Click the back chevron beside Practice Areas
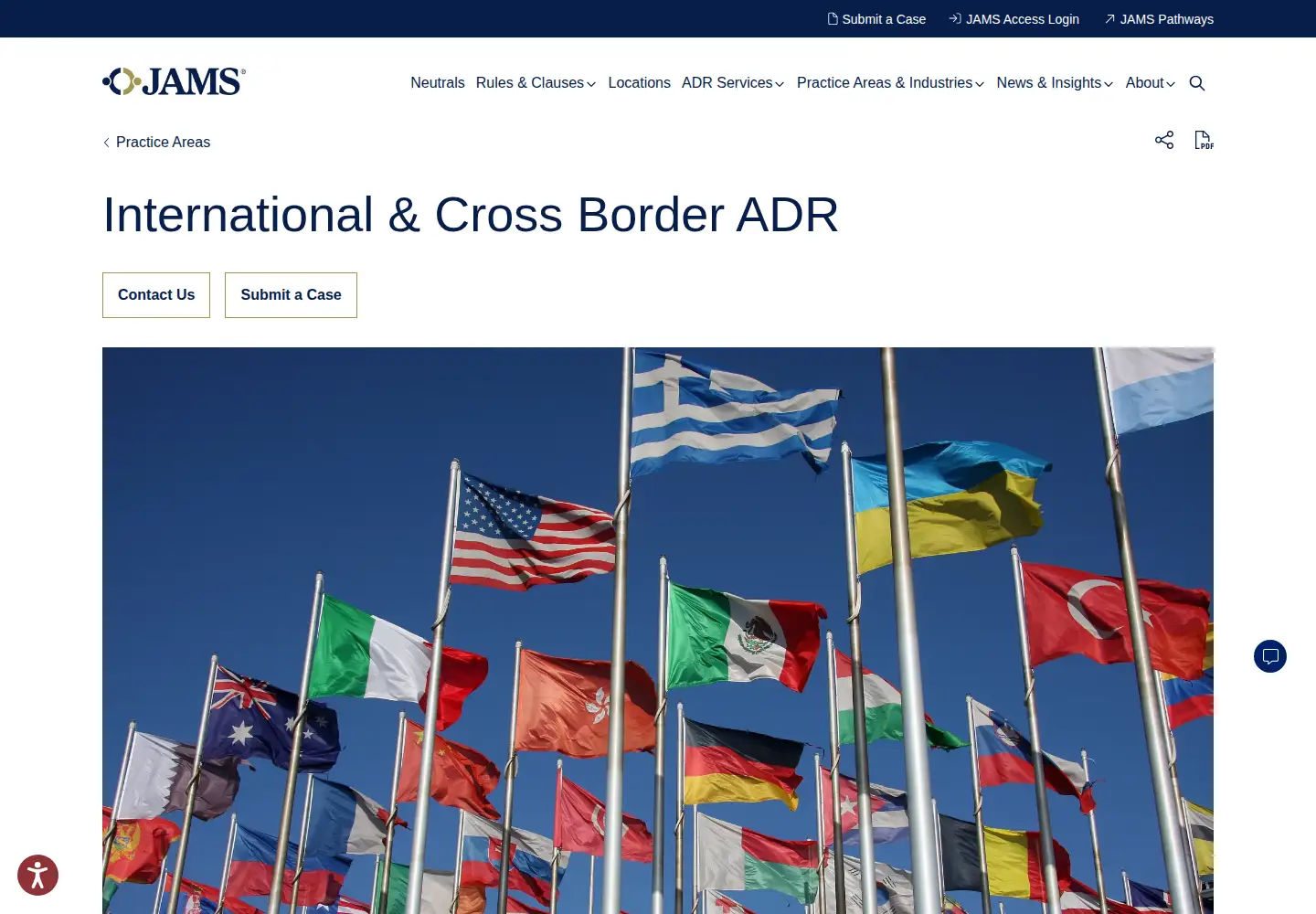This screenshot has width=1316, height=914. [107, 143]
